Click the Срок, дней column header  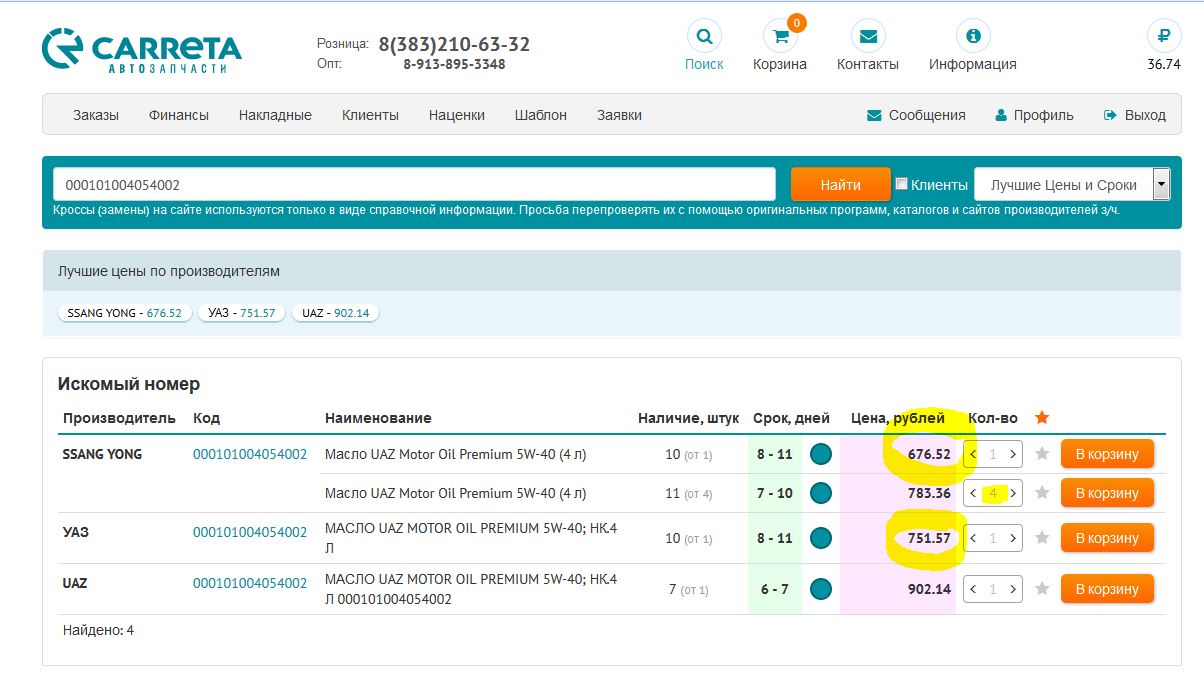point(790,418)
